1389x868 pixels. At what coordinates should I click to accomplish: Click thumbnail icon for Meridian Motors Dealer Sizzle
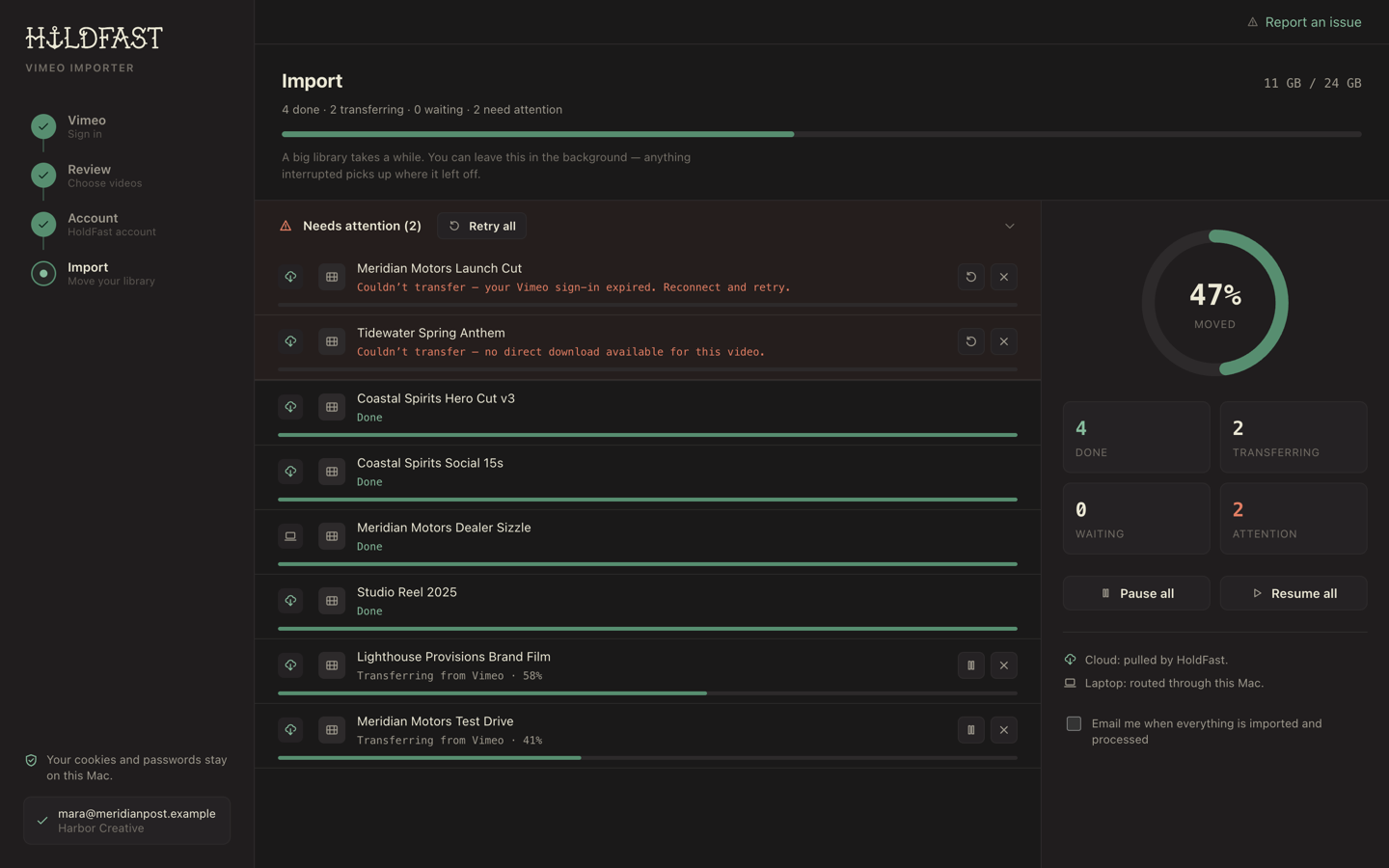click(332, 536)
